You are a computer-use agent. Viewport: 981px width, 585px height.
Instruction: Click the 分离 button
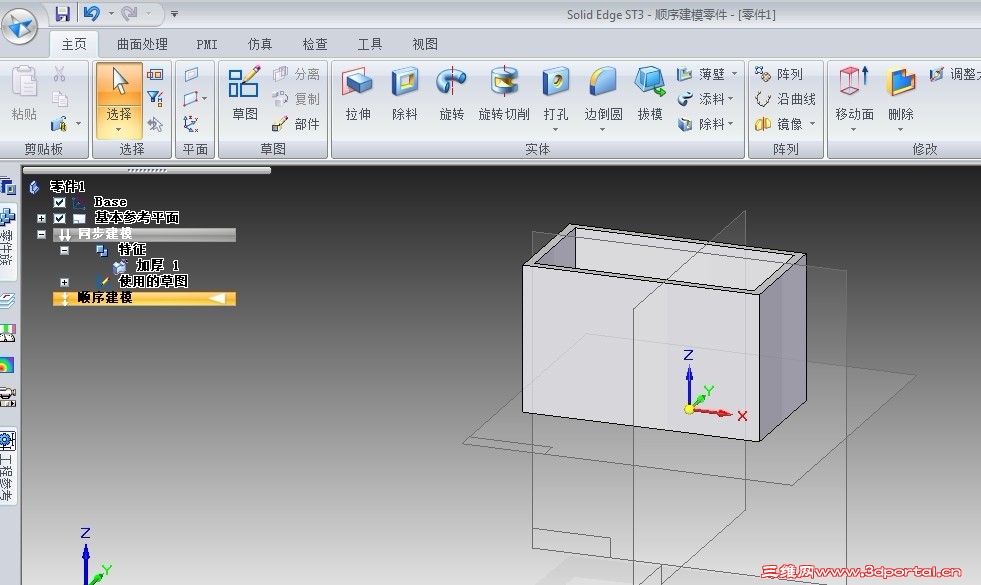297,74
